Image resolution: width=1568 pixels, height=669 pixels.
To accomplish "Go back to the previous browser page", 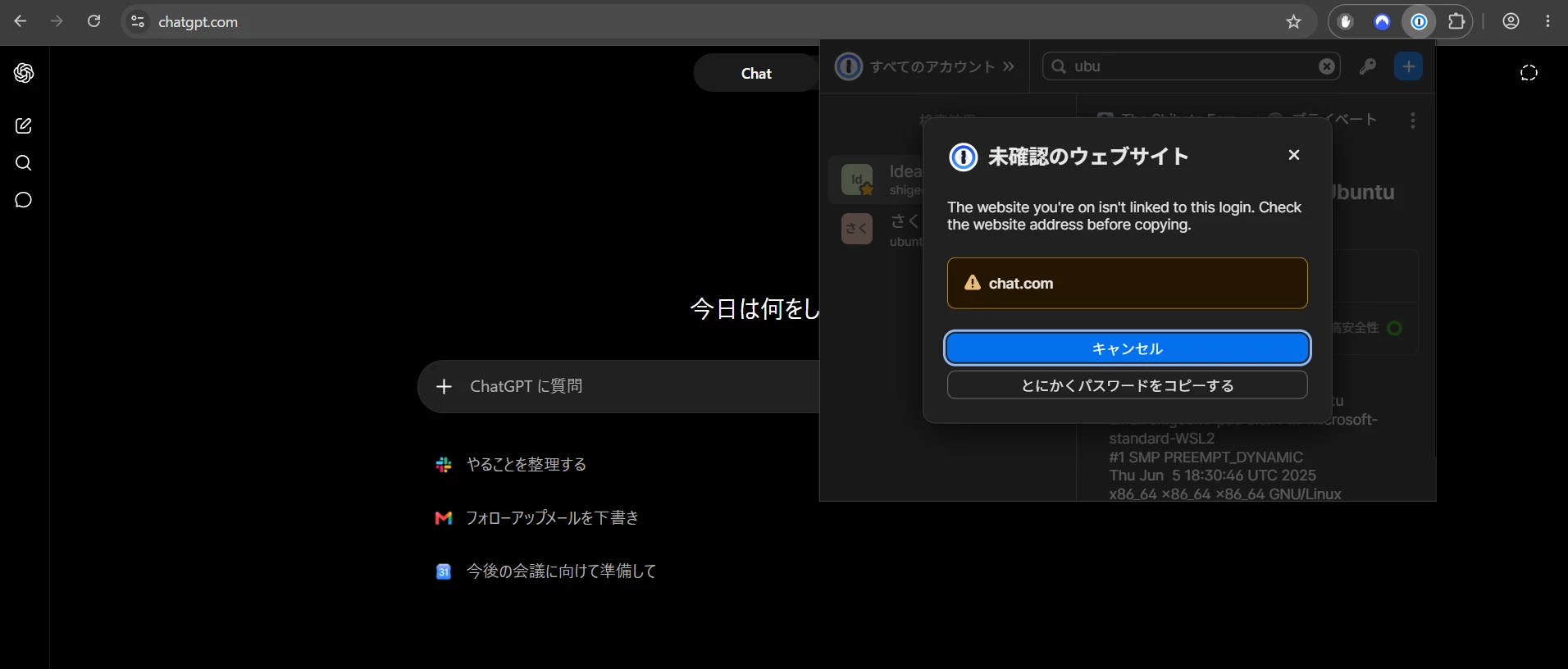I will coord(21,21).
